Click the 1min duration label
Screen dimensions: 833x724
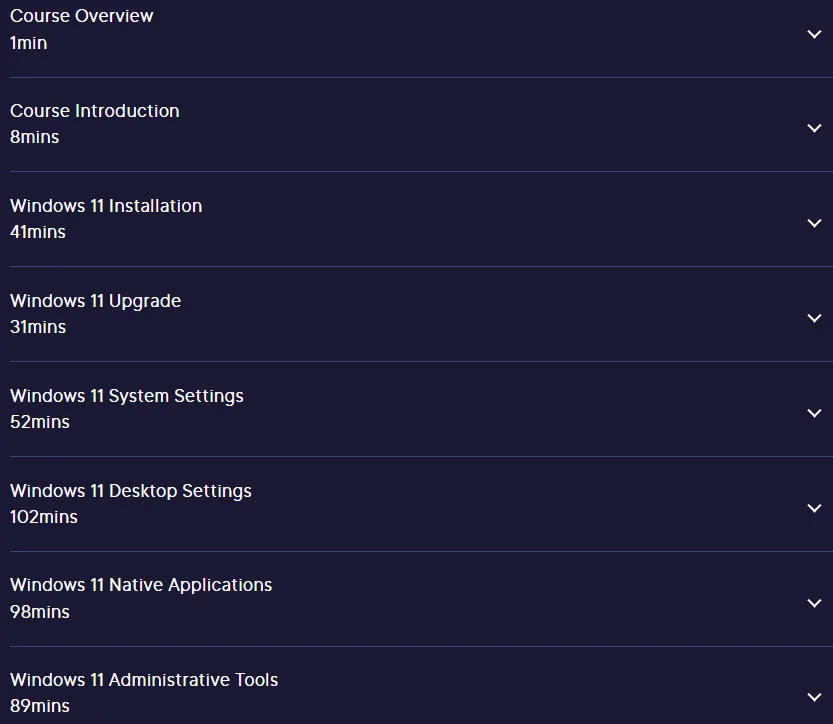(x=29, y=43)
